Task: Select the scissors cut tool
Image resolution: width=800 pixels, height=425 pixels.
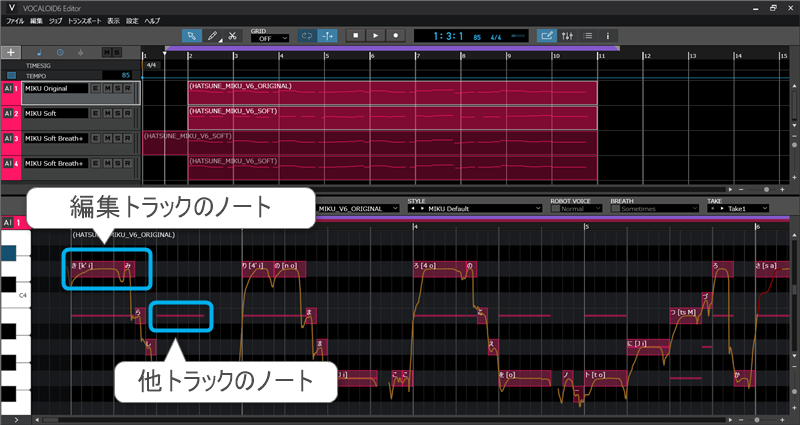Action: tap(232, 36)
